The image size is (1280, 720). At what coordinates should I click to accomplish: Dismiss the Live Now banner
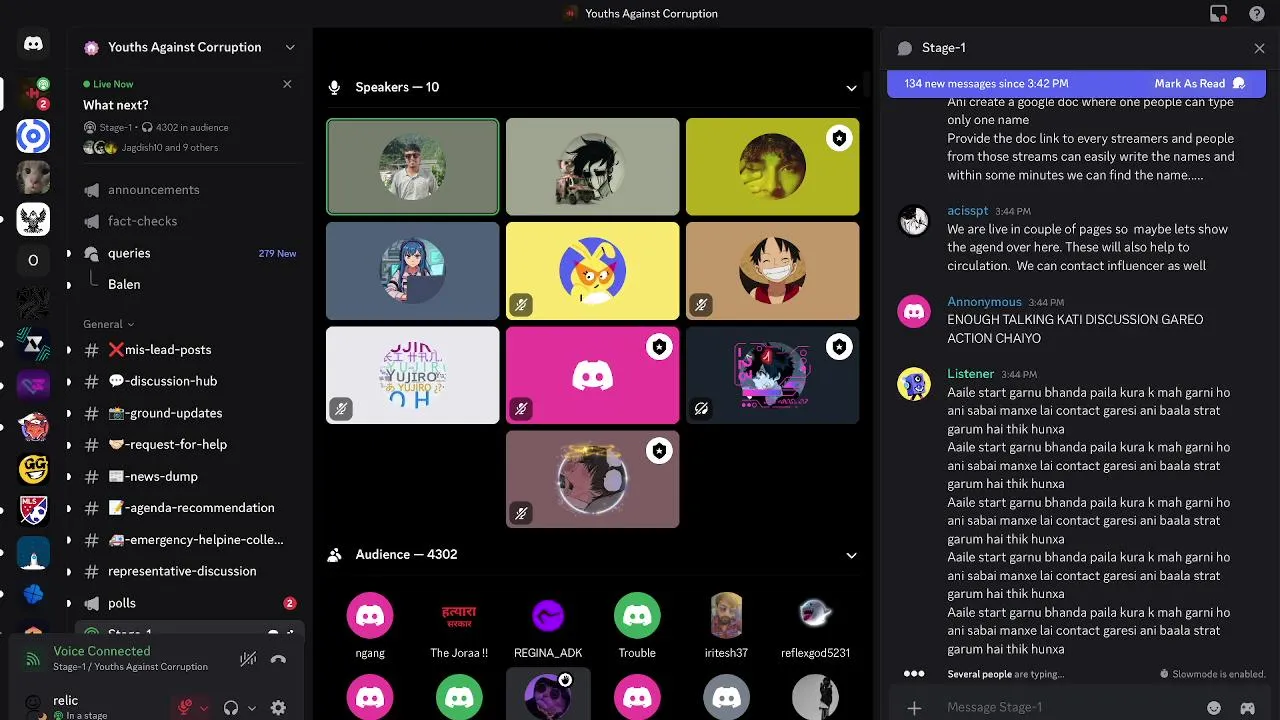point(287,84)
